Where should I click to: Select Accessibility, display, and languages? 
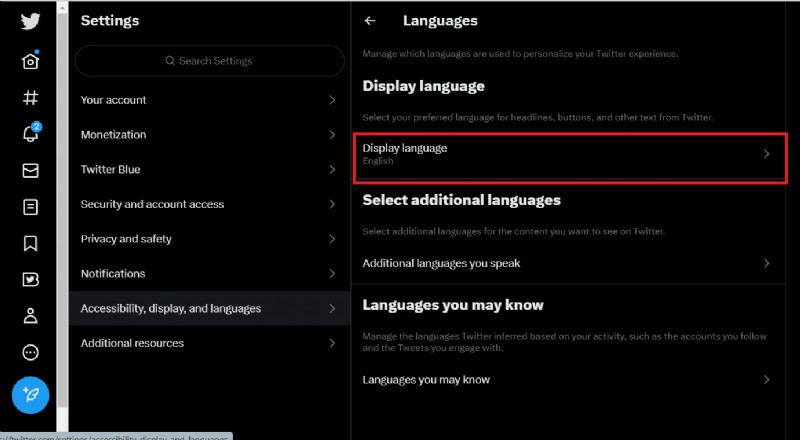pyautogui.click(x=210, y=308)
